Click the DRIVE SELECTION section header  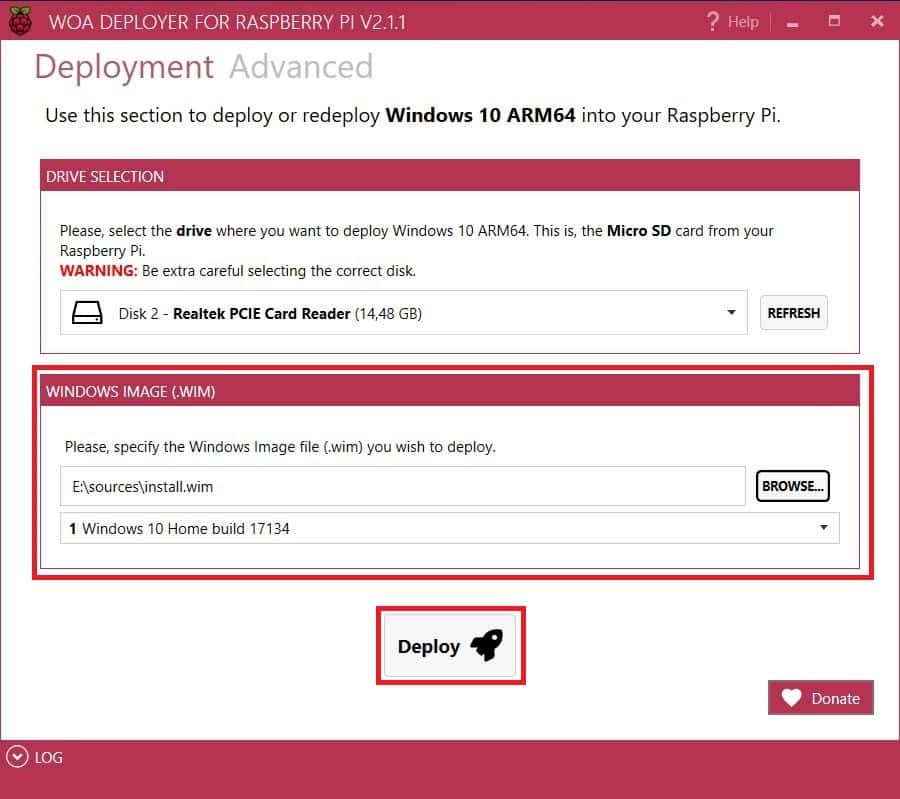click(449, 176)
